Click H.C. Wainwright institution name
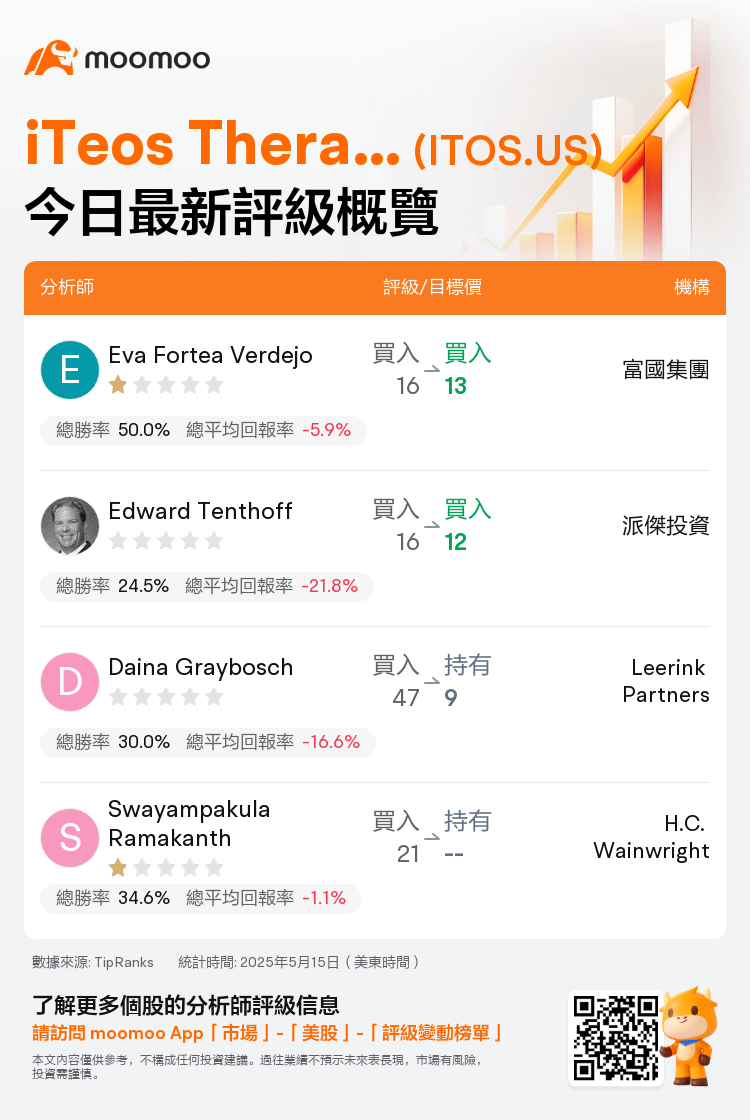 [651, 837]
